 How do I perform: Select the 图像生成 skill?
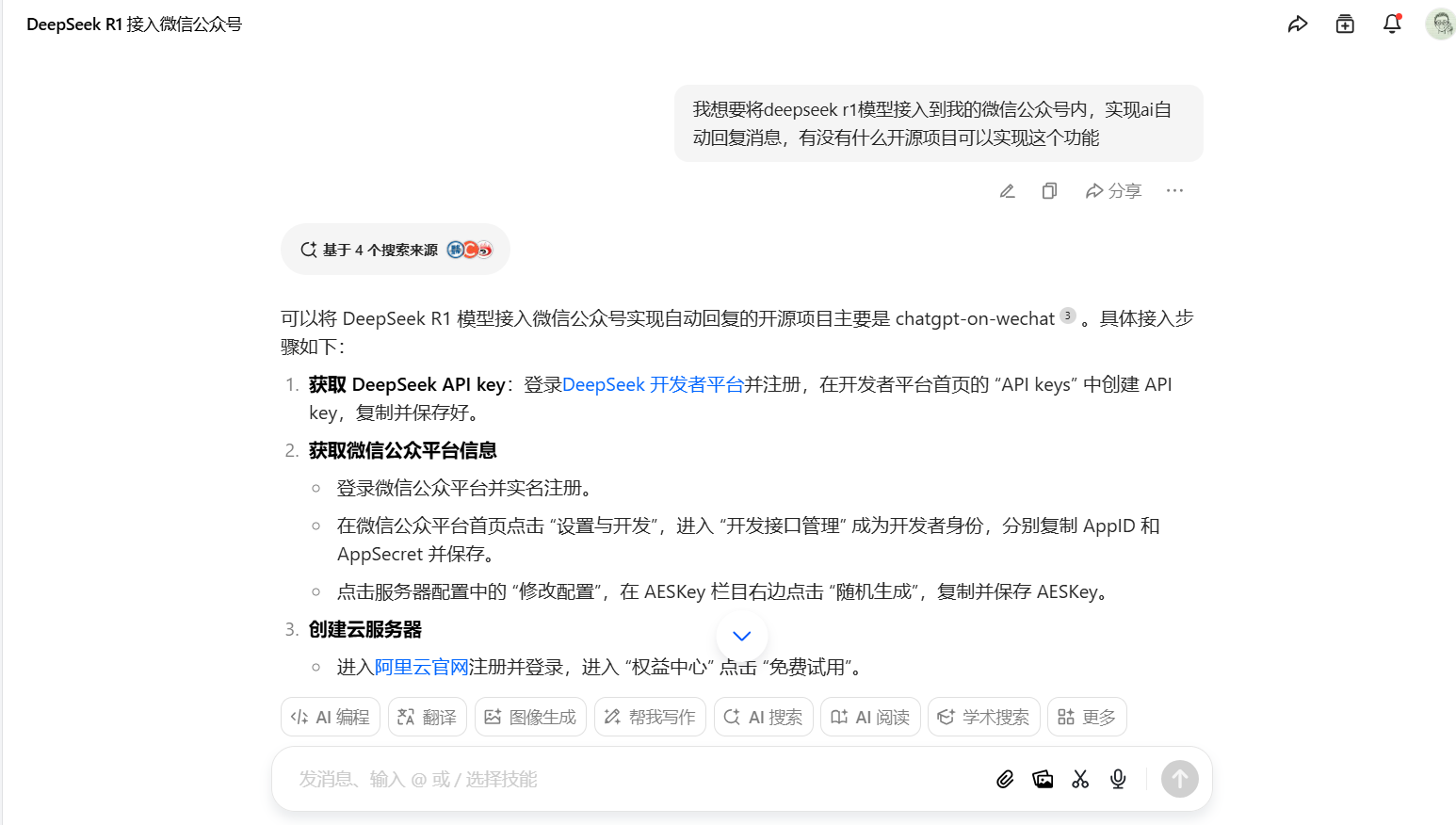coord(530,717)
